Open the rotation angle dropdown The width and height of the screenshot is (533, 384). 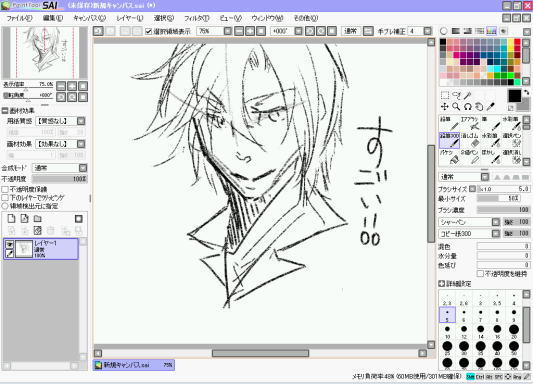coord(298,31)
